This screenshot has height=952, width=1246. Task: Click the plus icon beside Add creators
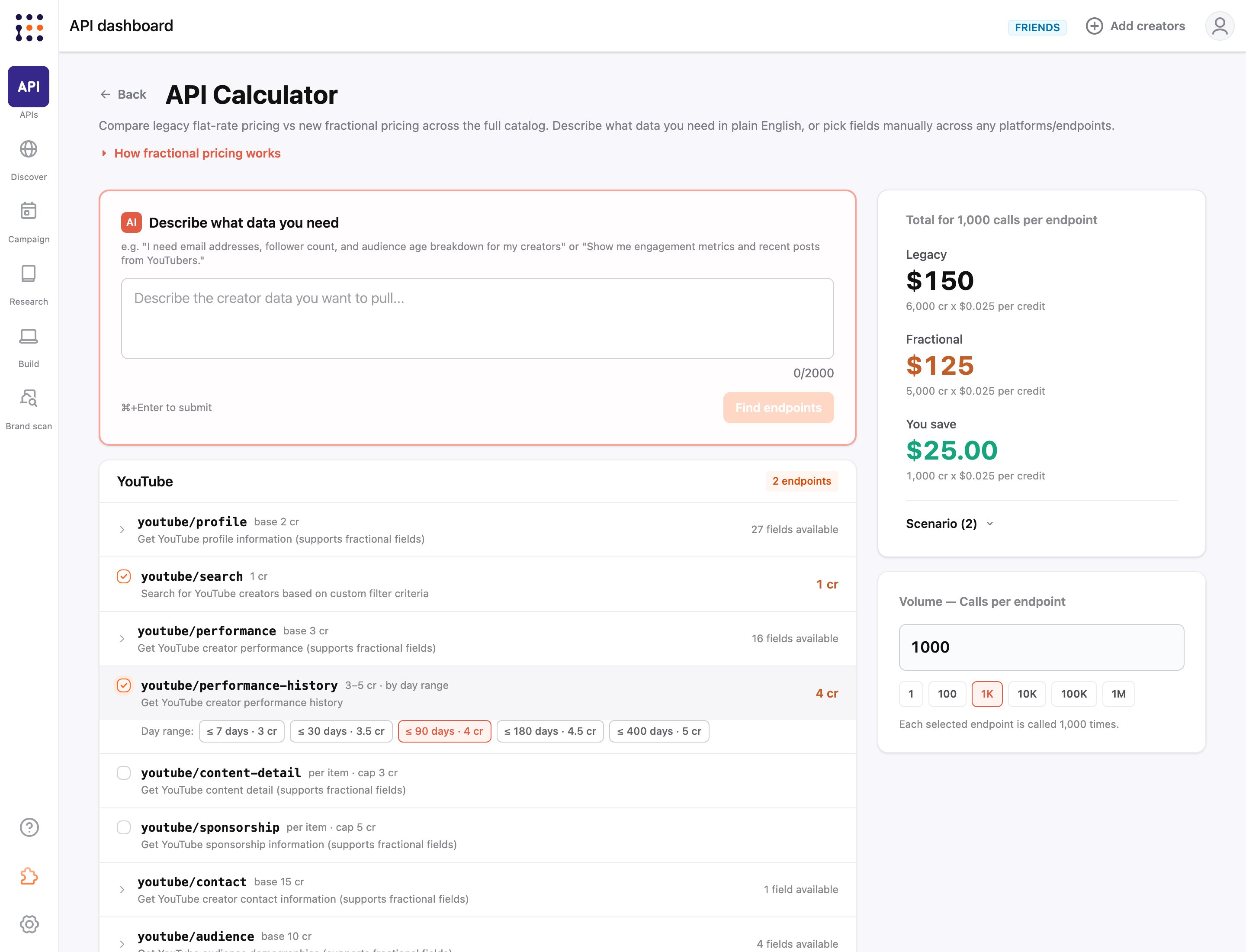(x=1094, y=26)
